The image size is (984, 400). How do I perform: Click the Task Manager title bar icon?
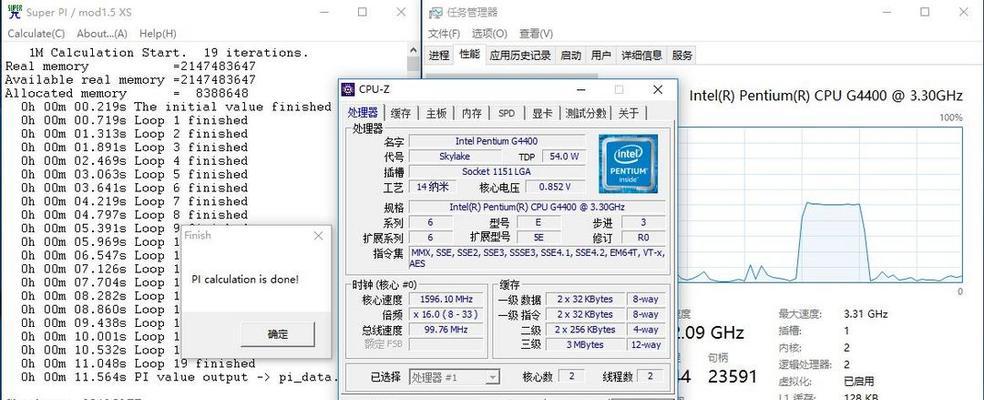[x=436, y=12]
